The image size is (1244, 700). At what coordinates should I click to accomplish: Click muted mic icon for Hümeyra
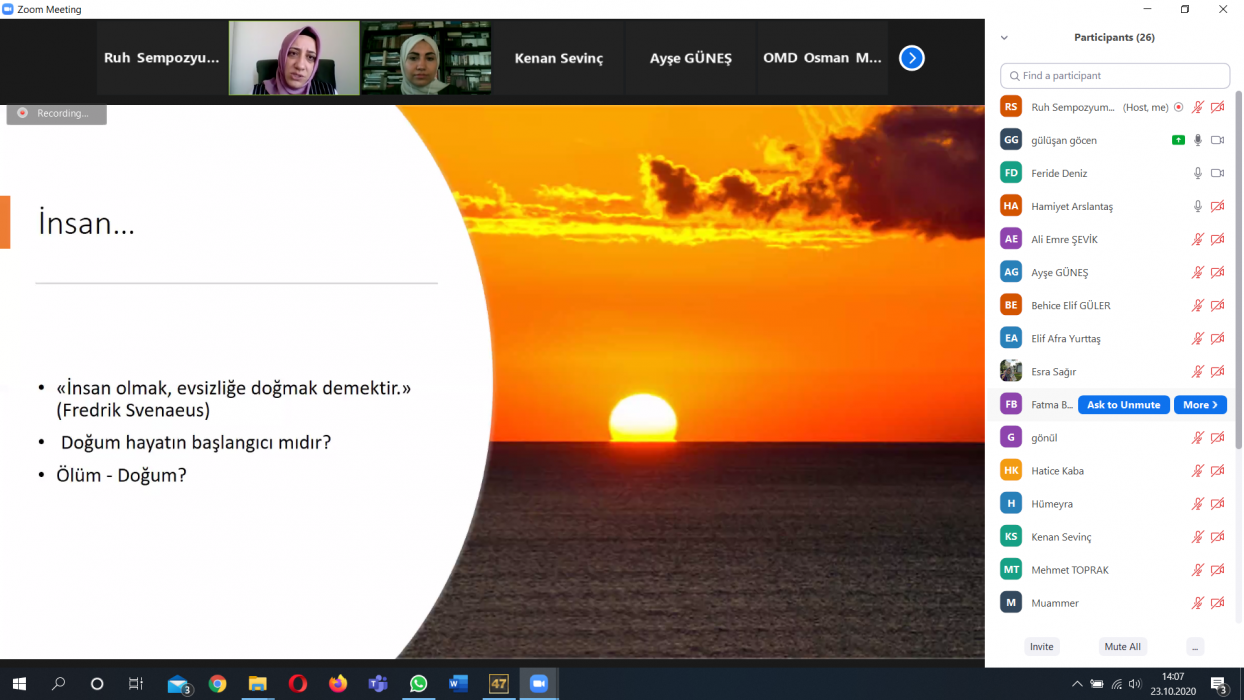(x=1197, y=503)
